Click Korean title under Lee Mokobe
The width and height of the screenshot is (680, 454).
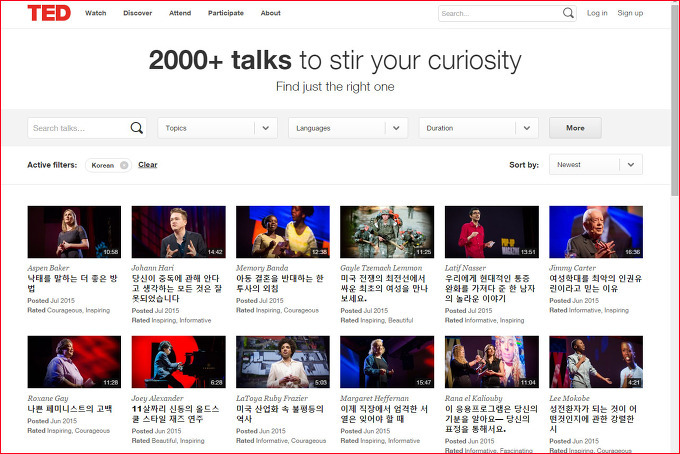[x=593, y=419]
